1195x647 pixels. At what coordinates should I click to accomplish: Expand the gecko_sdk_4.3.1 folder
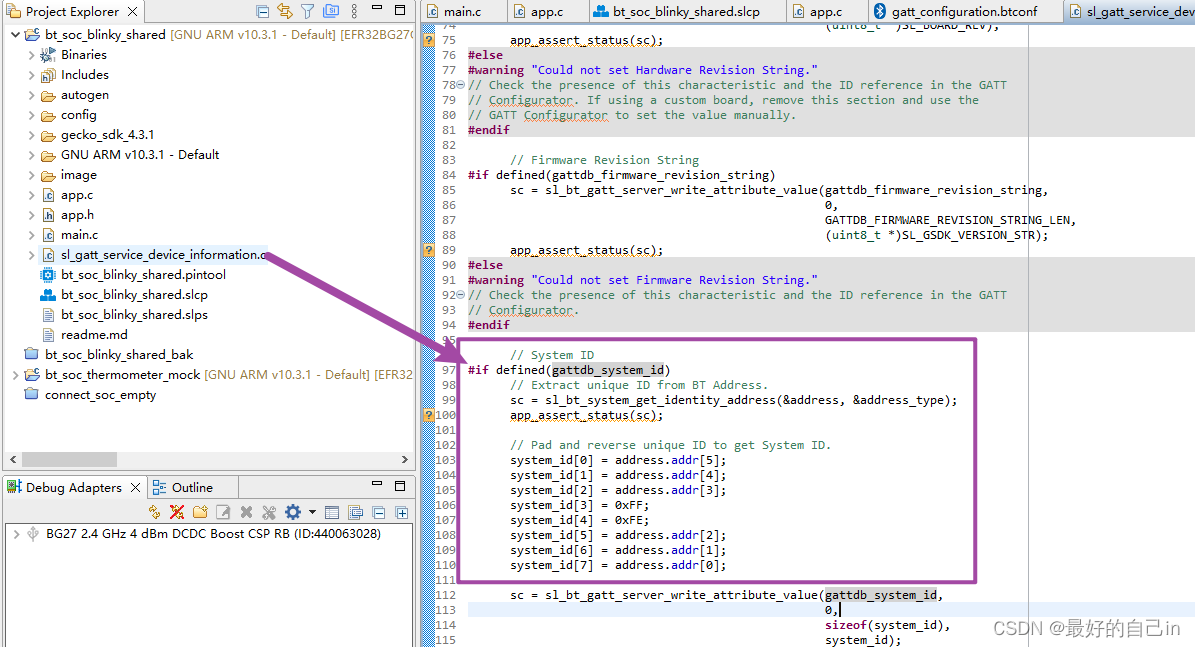coord(32,135)
